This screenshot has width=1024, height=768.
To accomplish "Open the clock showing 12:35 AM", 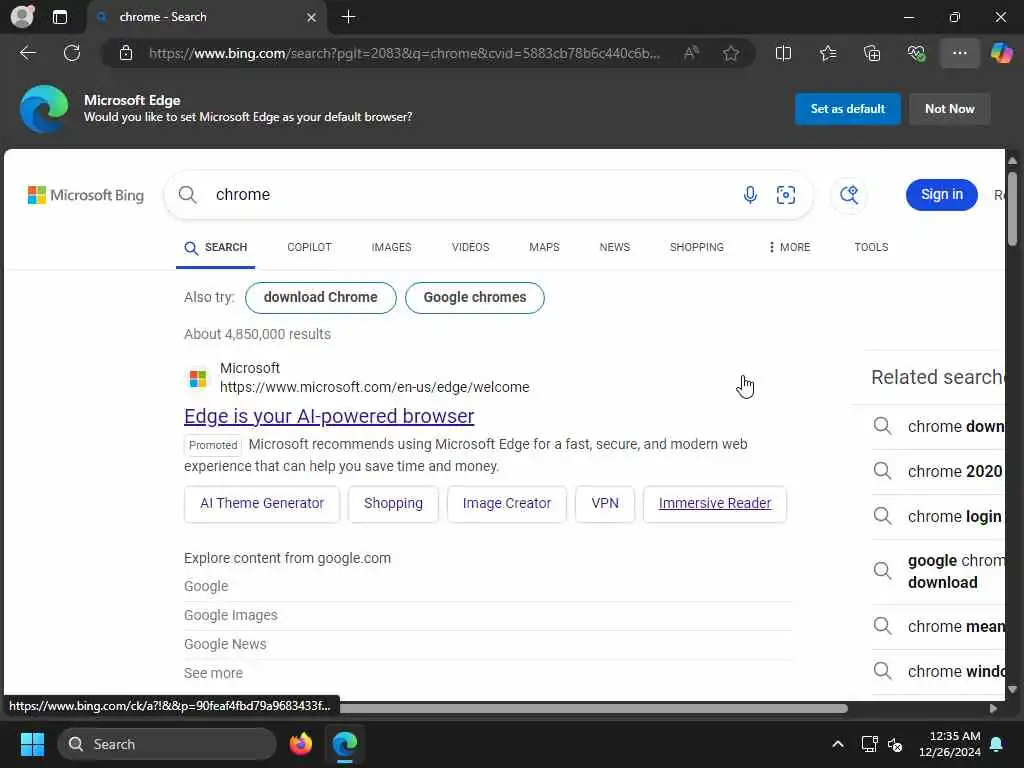I will click(x=950, y=744).
